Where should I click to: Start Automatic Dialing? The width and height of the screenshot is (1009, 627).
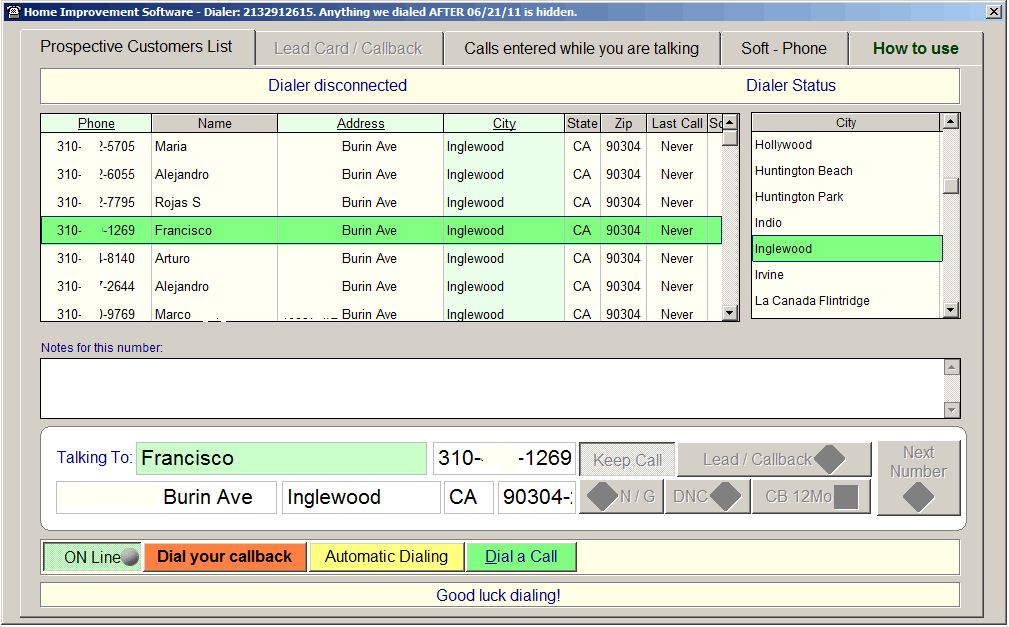386,557
